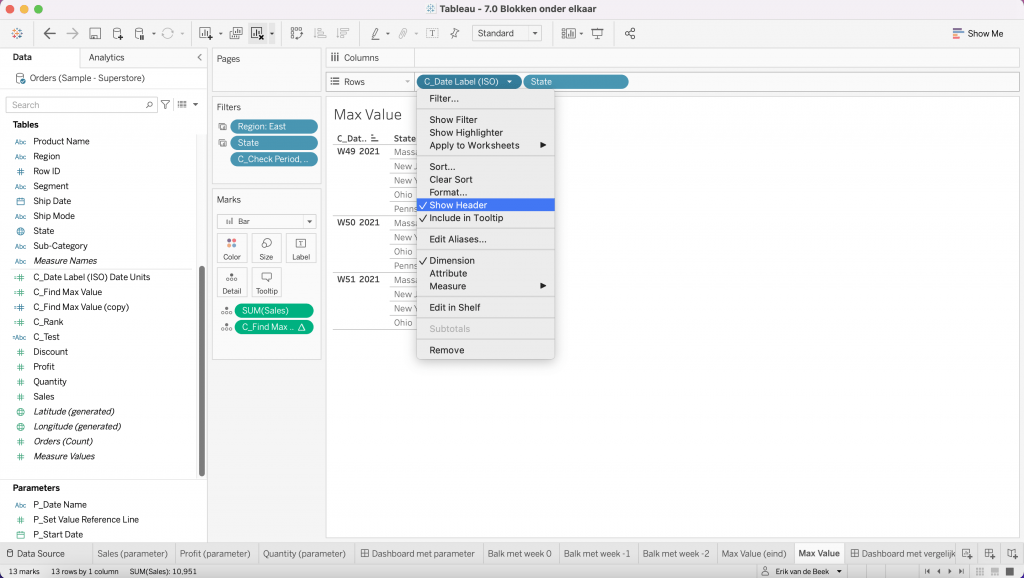Open the Standard fit dropdown
The width and height of the screenshot is (1024, 578).
click(x=507, y=33)
